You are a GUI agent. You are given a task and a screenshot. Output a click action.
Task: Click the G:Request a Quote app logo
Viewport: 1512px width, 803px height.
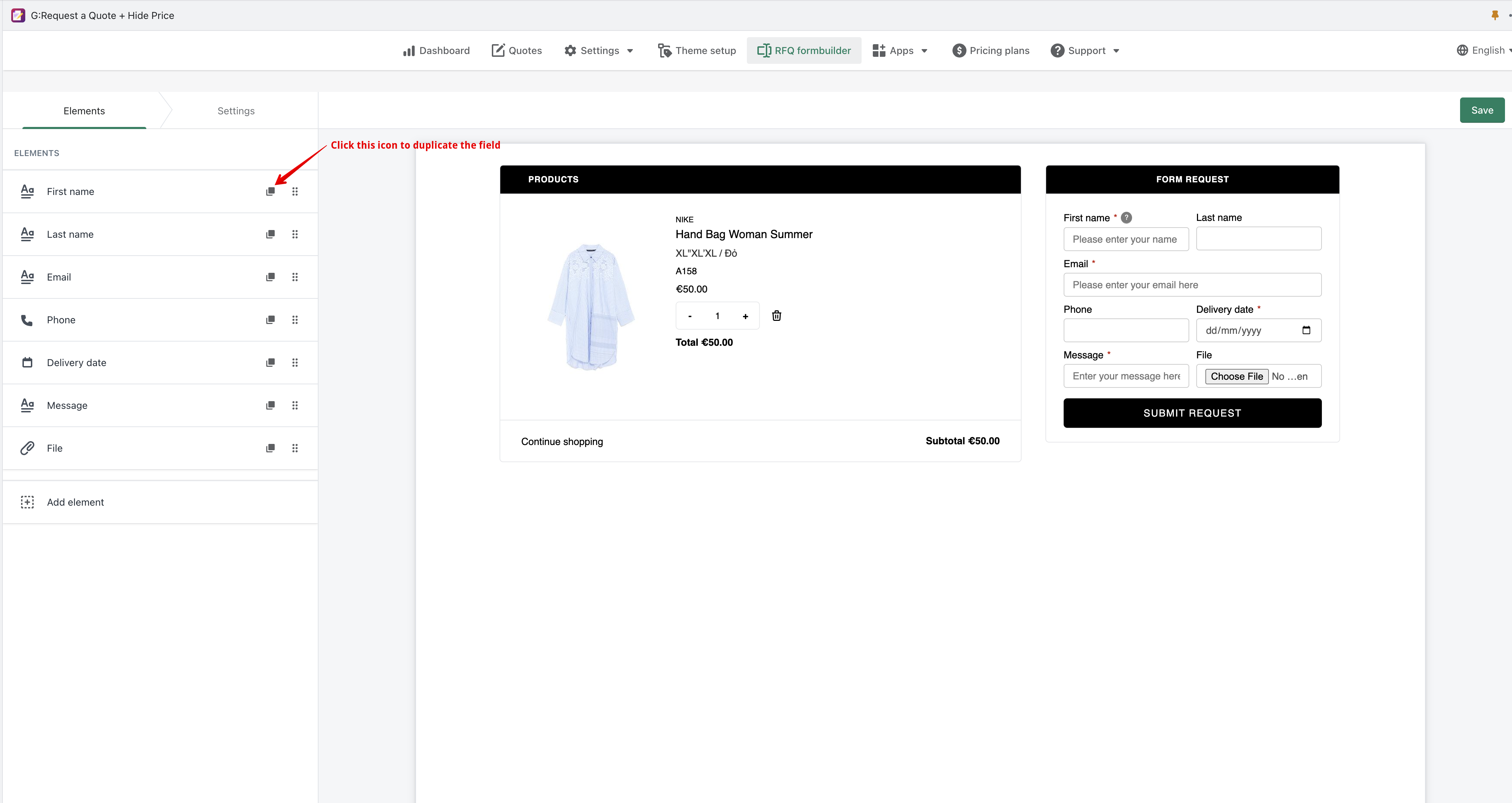[x=18, y=15]
